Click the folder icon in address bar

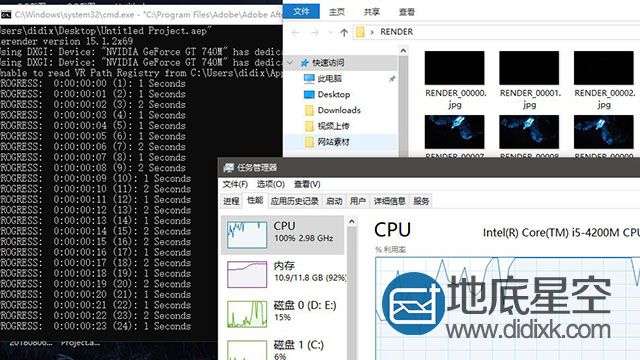tap(360, 32)
